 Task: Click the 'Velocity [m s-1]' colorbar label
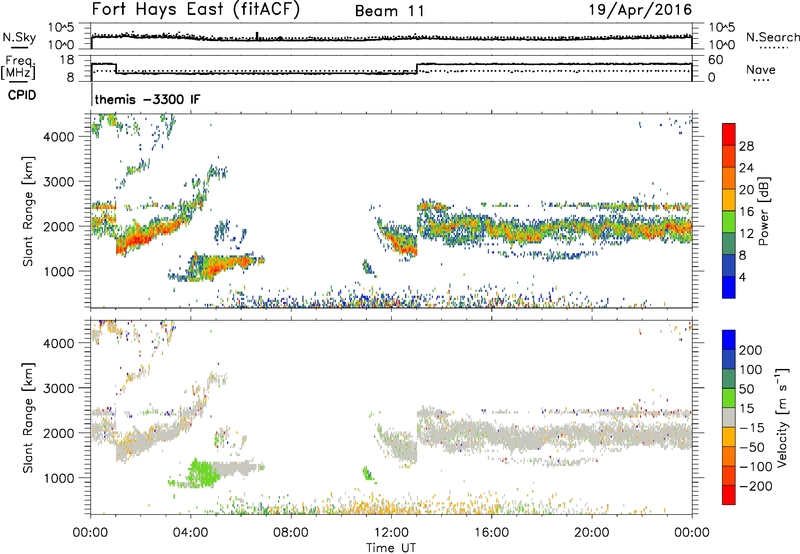(781, 417)
